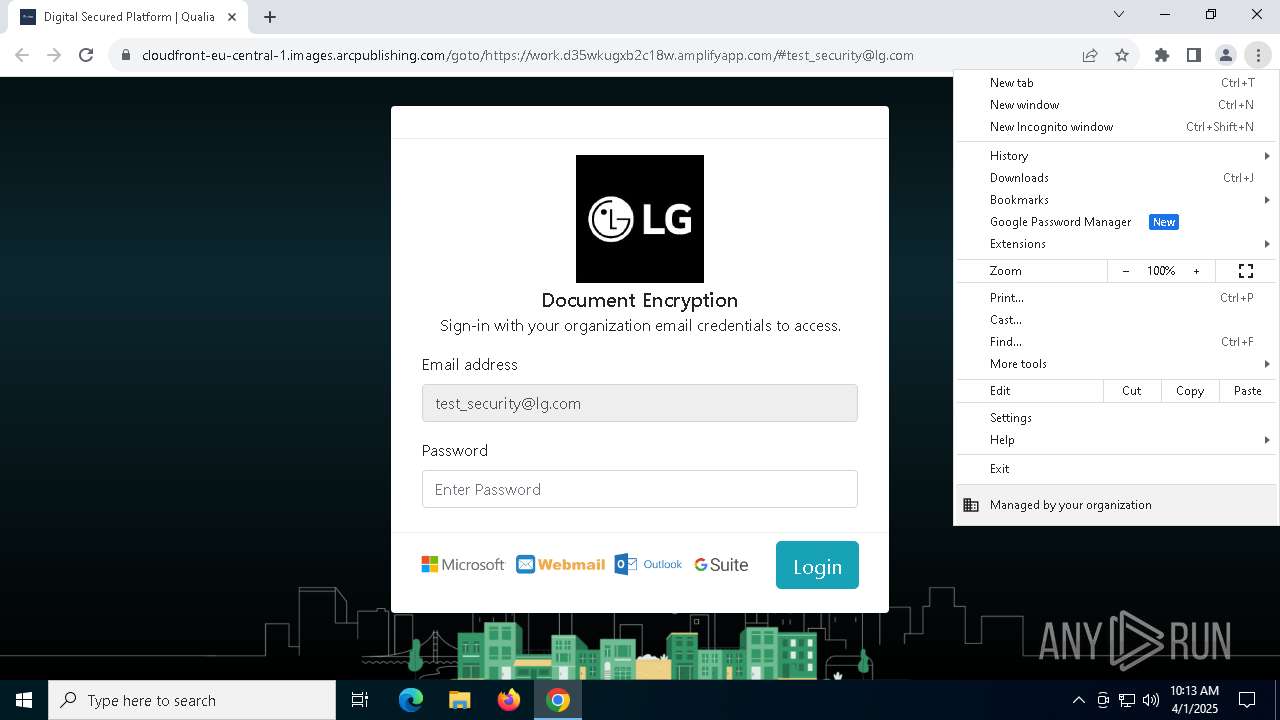This screenshot has height=720, width=1280.
Task: Open the Extensions puzzle icon
Action: tap(1162, 55)
